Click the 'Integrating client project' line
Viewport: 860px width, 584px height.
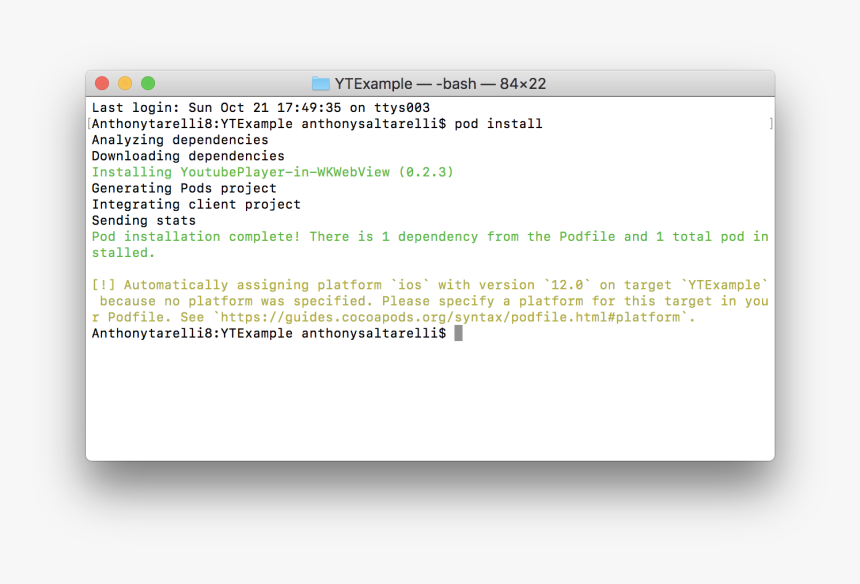pyautogui.click(x=196, y=205)
